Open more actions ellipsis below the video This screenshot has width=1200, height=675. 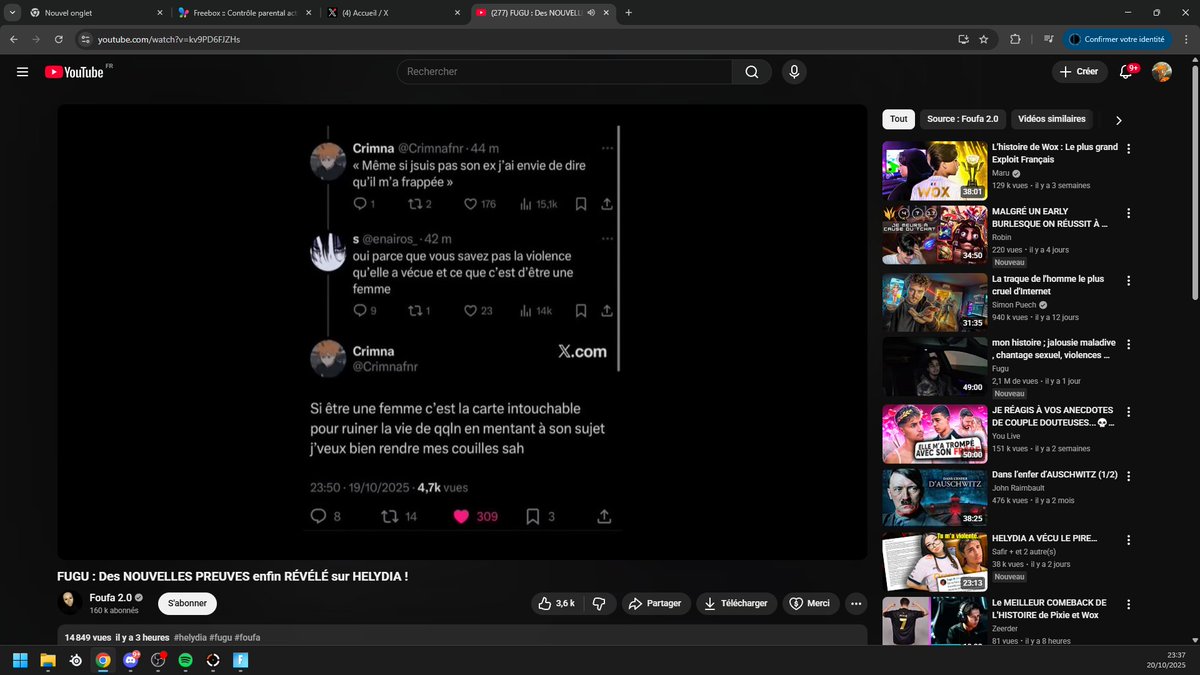[855, 603]
